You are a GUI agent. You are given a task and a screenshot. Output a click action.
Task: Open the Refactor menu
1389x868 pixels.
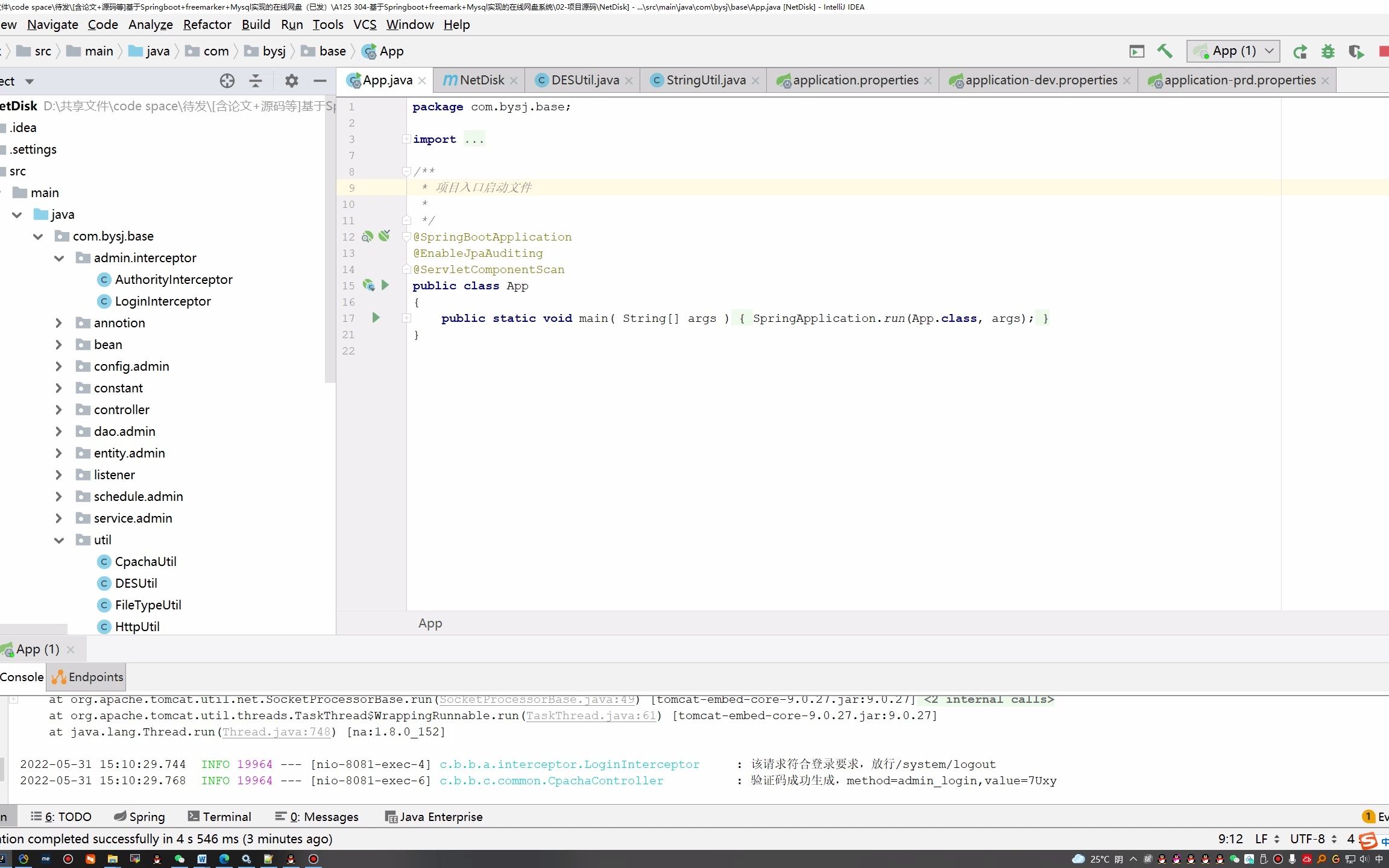tap(207, 25)
